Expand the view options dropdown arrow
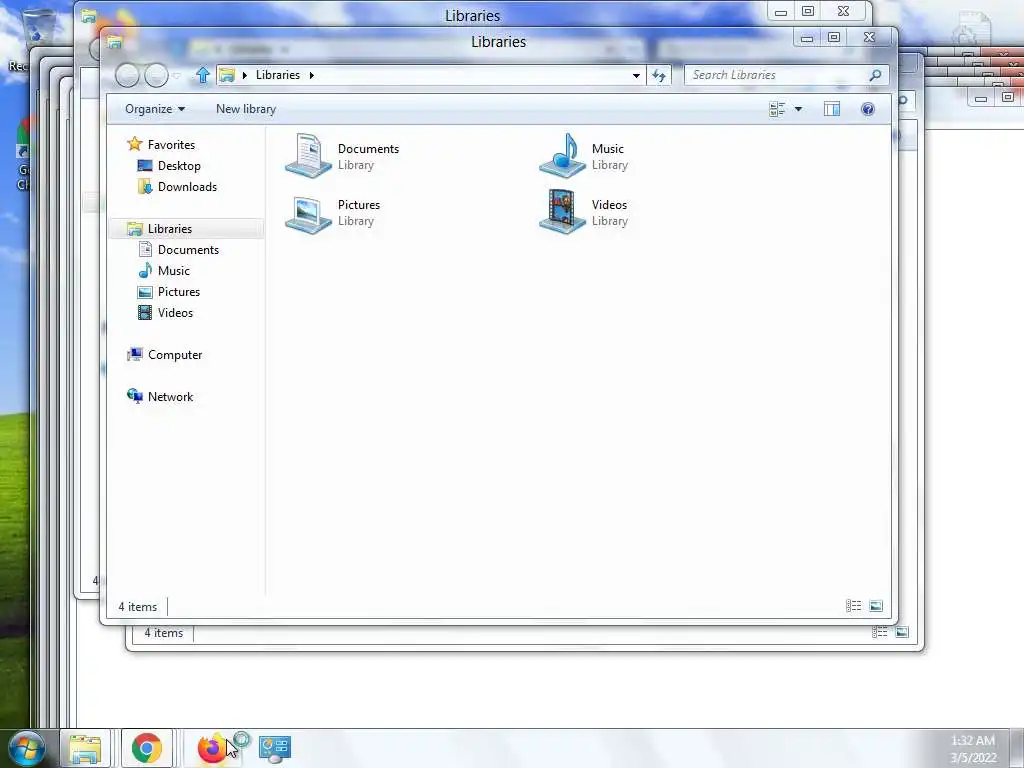This screenshot has height=768, width=1024. tap(798, 109)
